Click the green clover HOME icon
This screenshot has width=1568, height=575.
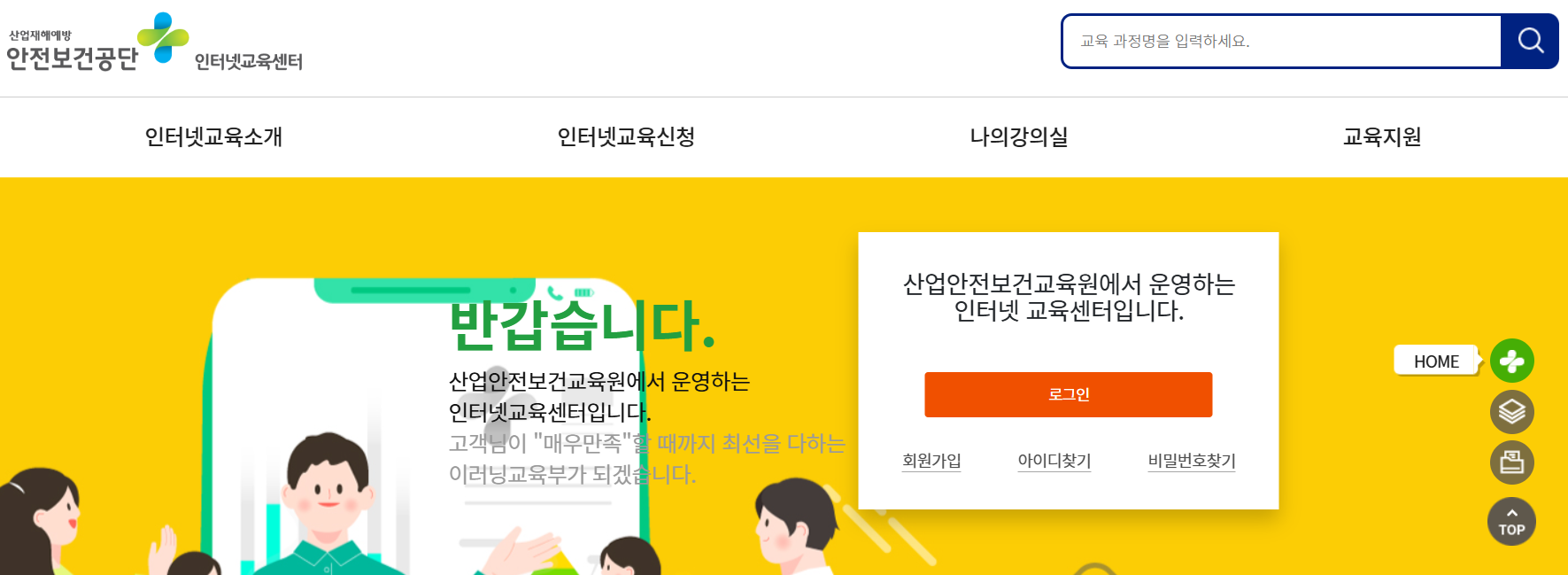(1511, 361)
